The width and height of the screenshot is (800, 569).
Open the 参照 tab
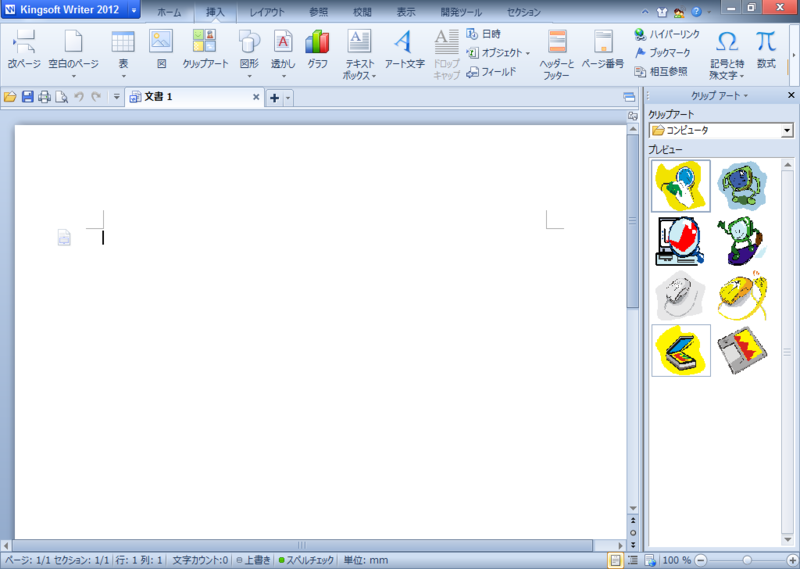[x=318, y=12]
